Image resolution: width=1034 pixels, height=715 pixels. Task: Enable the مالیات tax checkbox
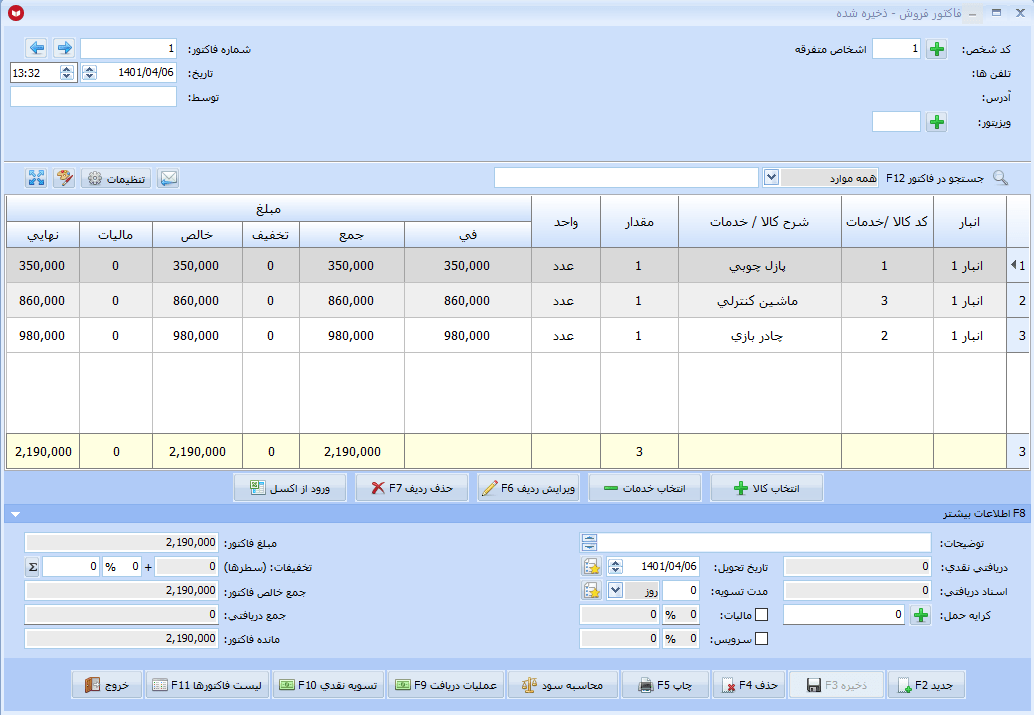click(x=761, y=615)
